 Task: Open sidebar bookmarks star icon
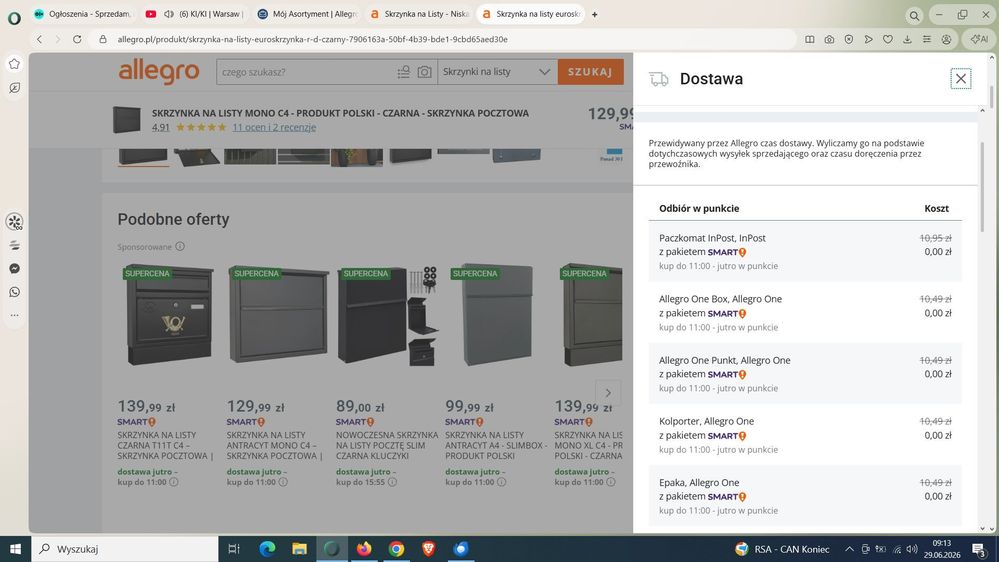14,64
